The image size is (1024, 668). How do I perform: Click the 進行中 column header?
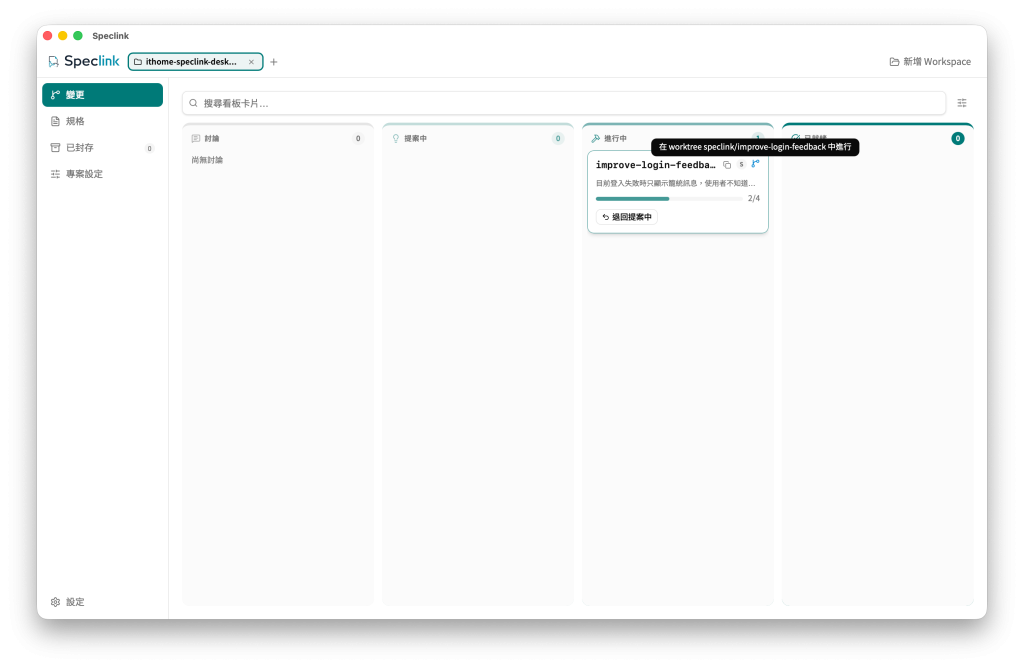click(x=616, y=138)
